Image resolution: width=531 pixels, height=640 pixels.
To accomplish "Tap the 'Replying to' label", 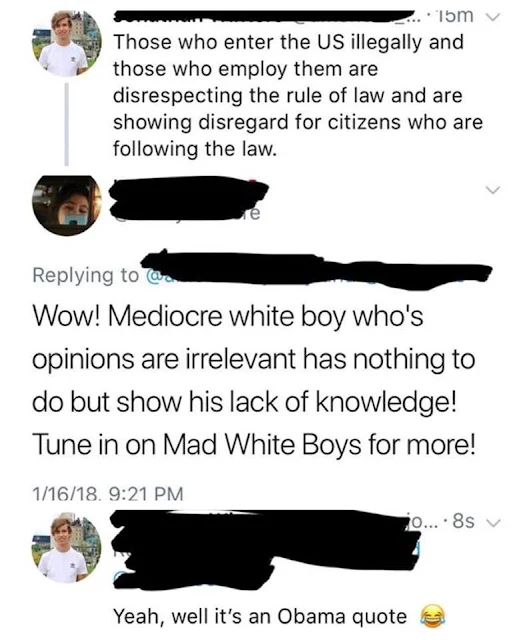I will (86, 275).
